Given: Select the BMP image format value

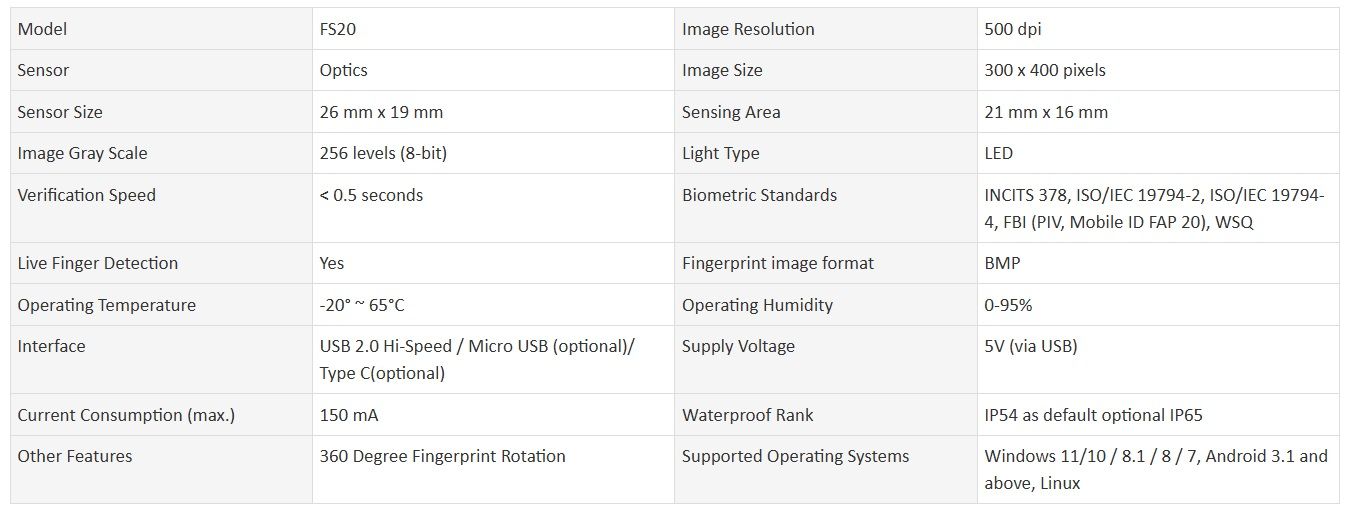Looking at the screenshot, I should [x=1002, y=263].
